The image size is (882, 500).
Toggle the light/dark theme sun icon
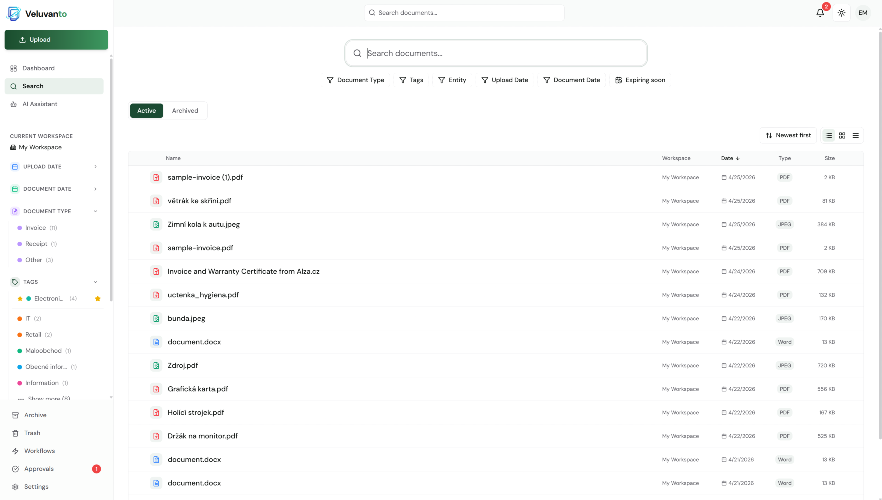coord(842,12)
